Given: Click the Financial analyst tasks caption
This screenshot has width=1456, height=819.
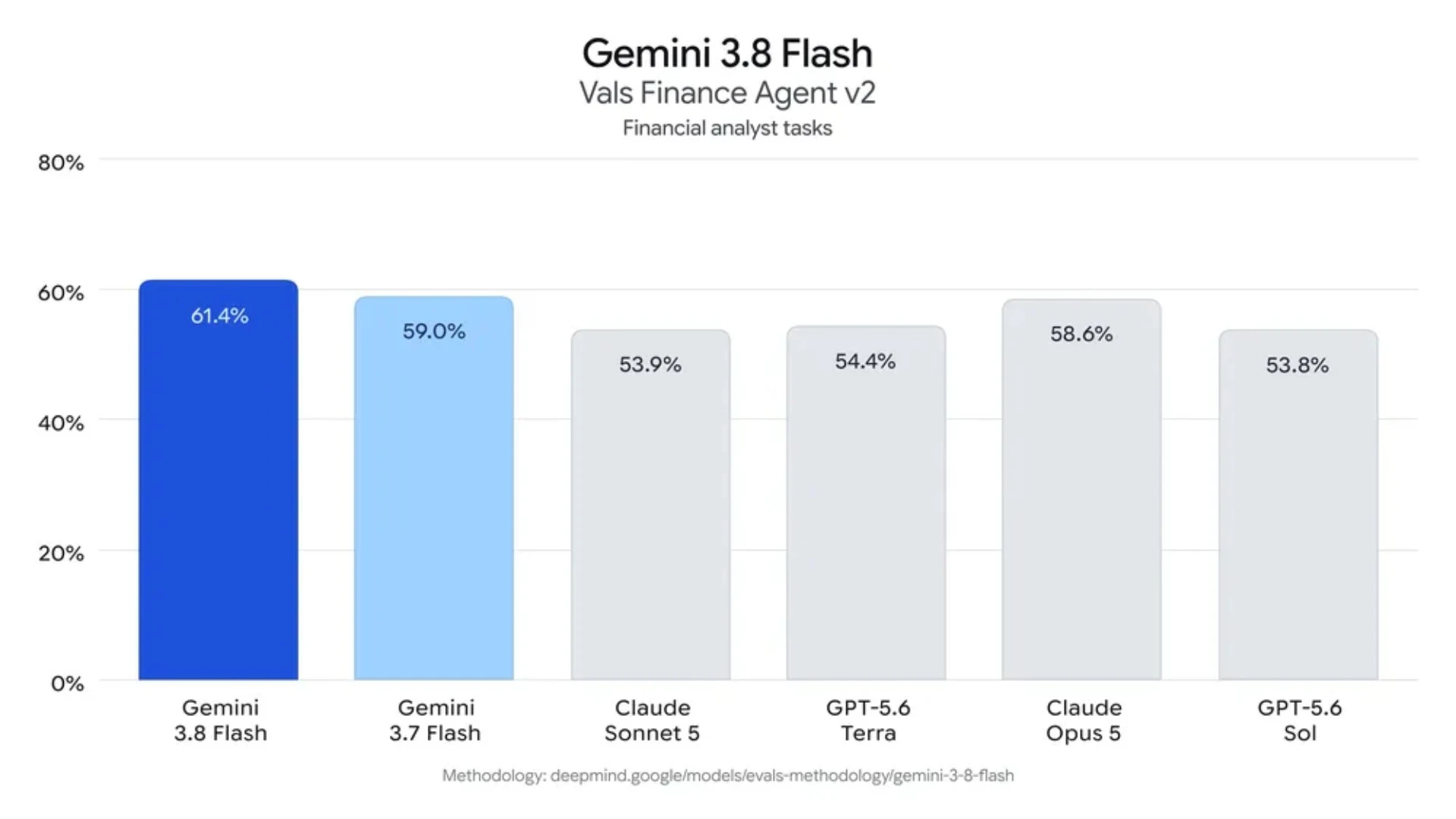Looking at the screenshot, I should click(727, 128).
